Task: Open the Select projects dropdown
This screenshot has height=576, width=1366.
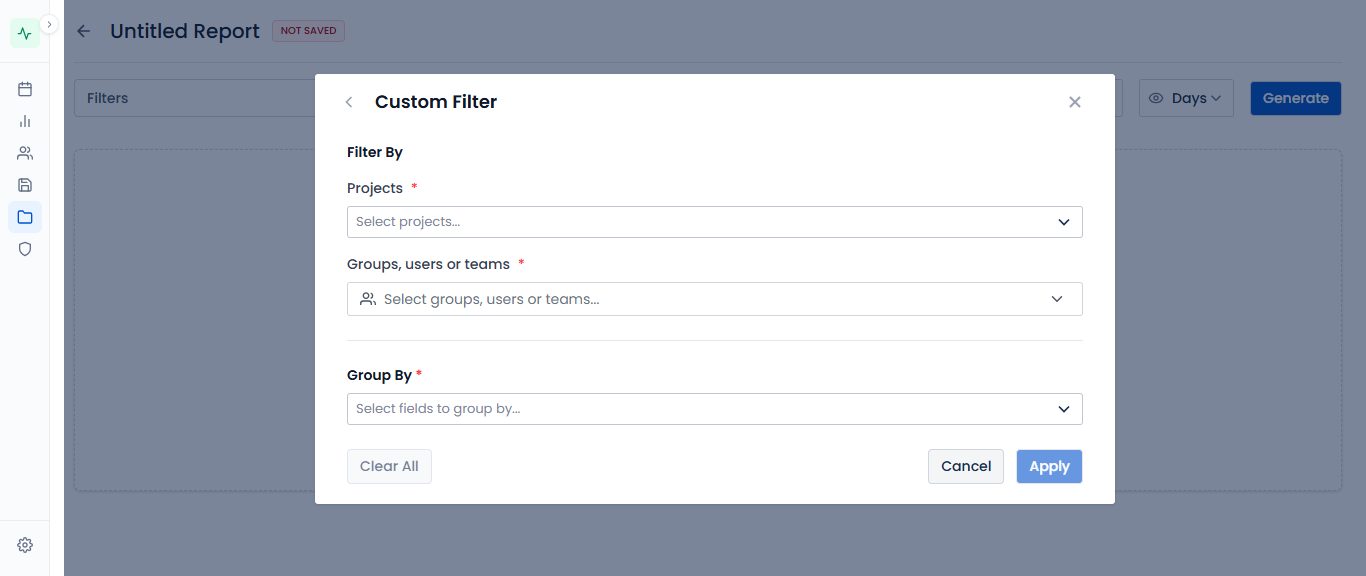Action: point(715,222)
